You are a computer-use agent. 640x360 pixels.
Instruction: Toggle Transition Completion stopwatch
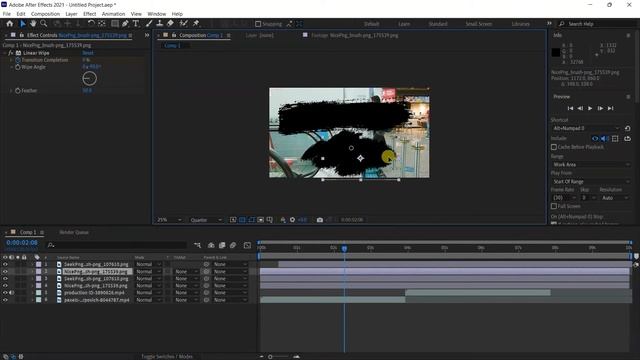coord(18,60)
